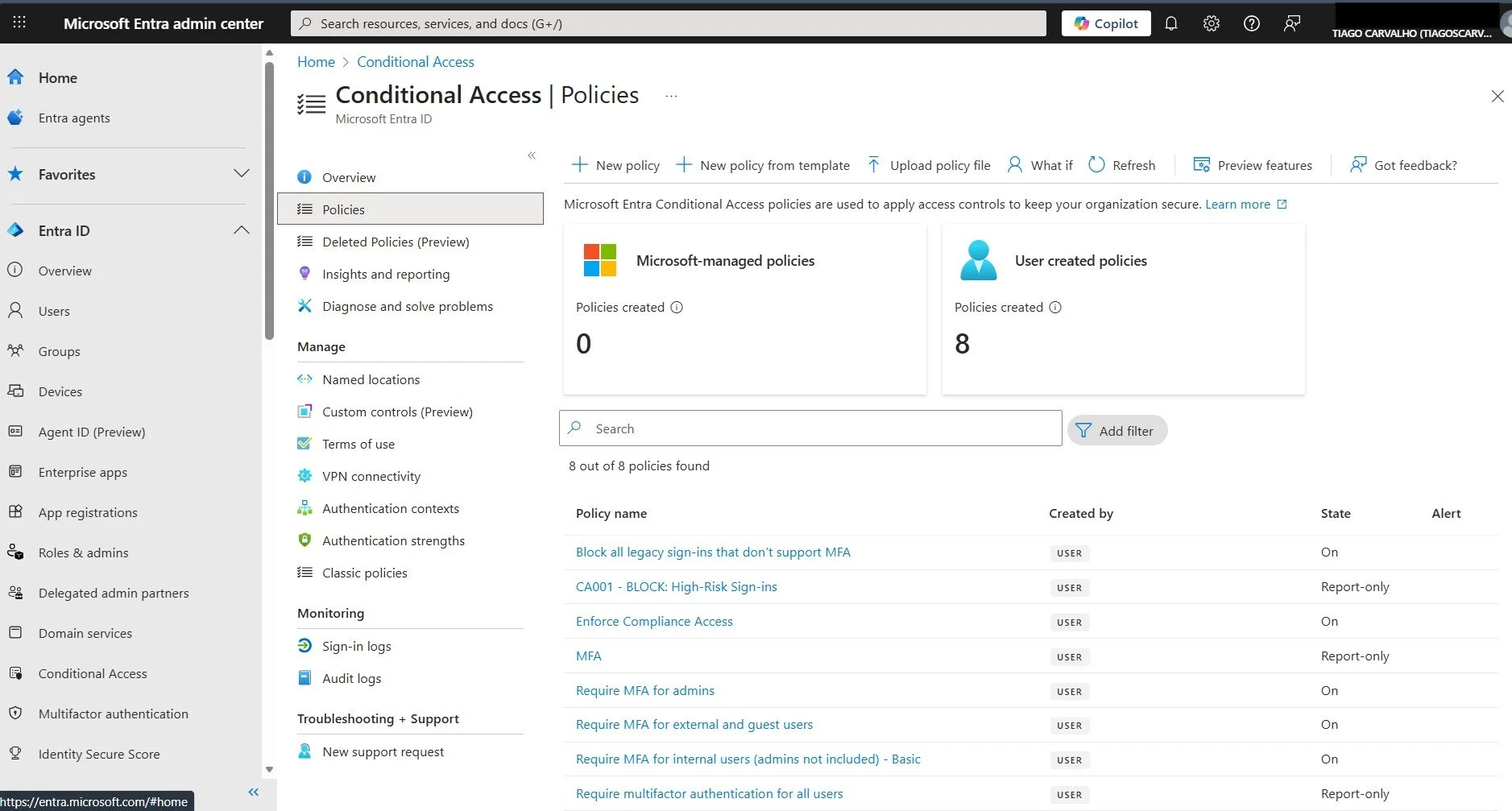Refresh the policies list
Viewport: 1512px width, 811px height.
click(1121, 165)
